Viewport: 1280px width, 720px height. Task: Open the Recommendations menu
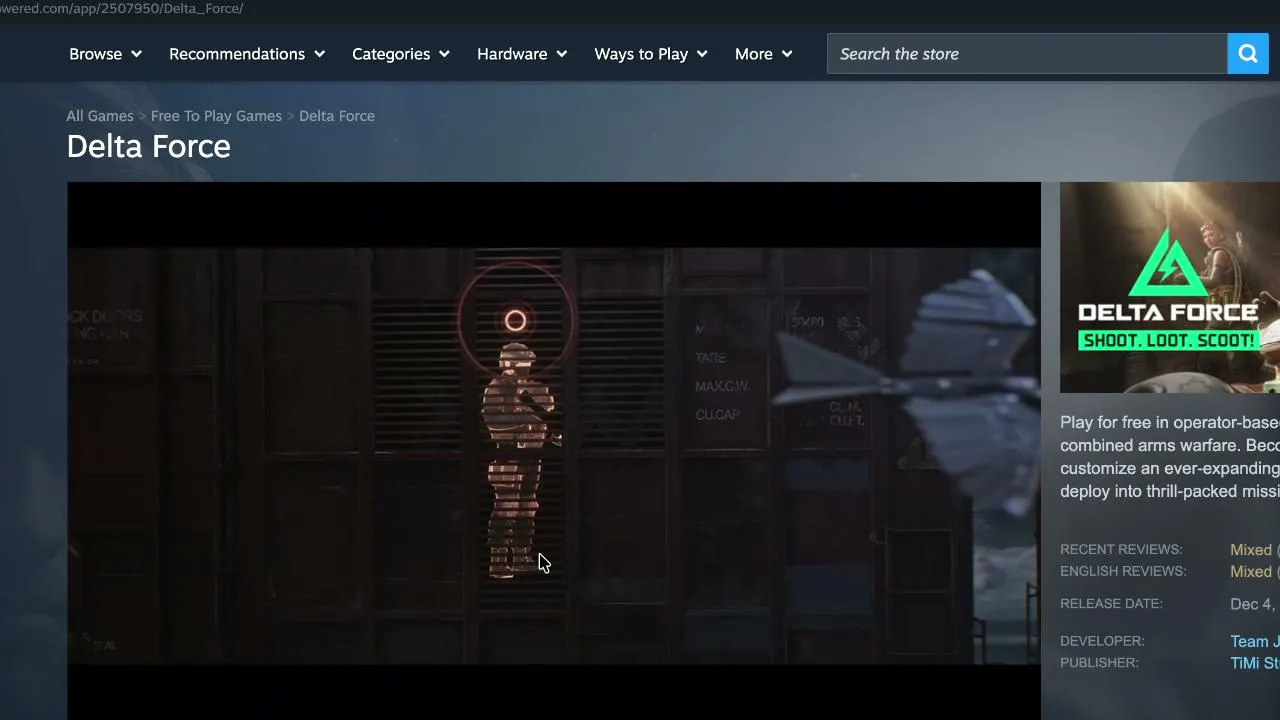pyautogui.click(x=247, y=54)
